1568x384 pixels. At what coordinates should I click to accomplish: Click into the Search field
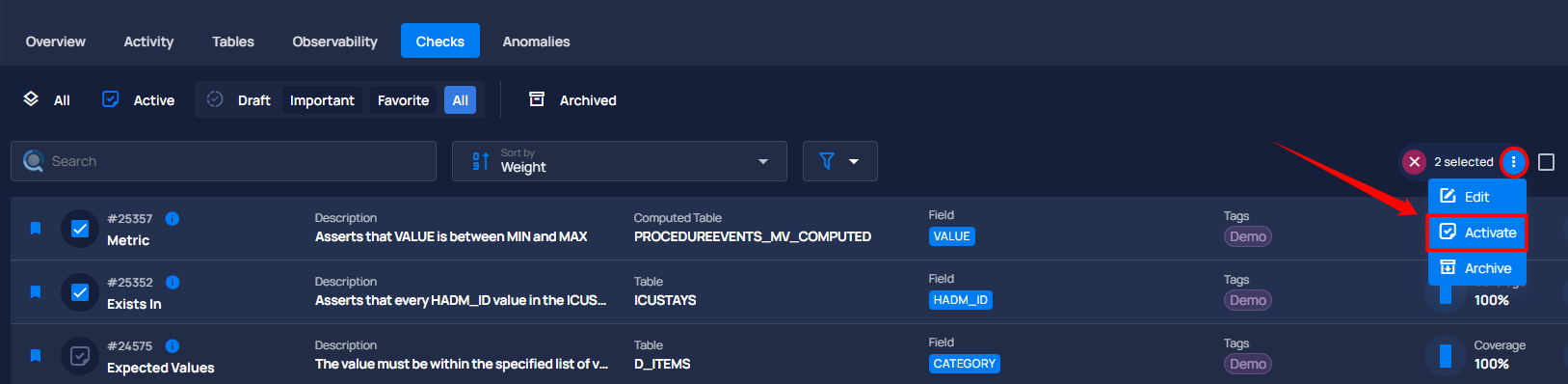tap(224, 161)
